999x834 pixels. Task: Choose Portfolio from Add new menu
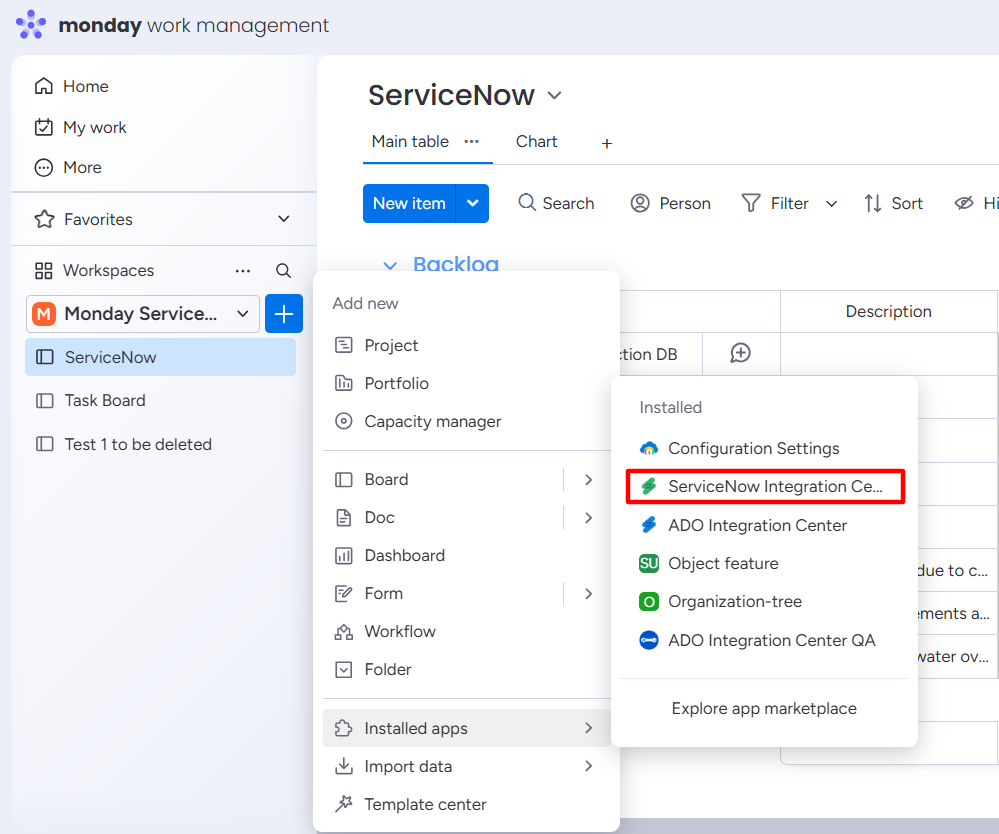466,384
